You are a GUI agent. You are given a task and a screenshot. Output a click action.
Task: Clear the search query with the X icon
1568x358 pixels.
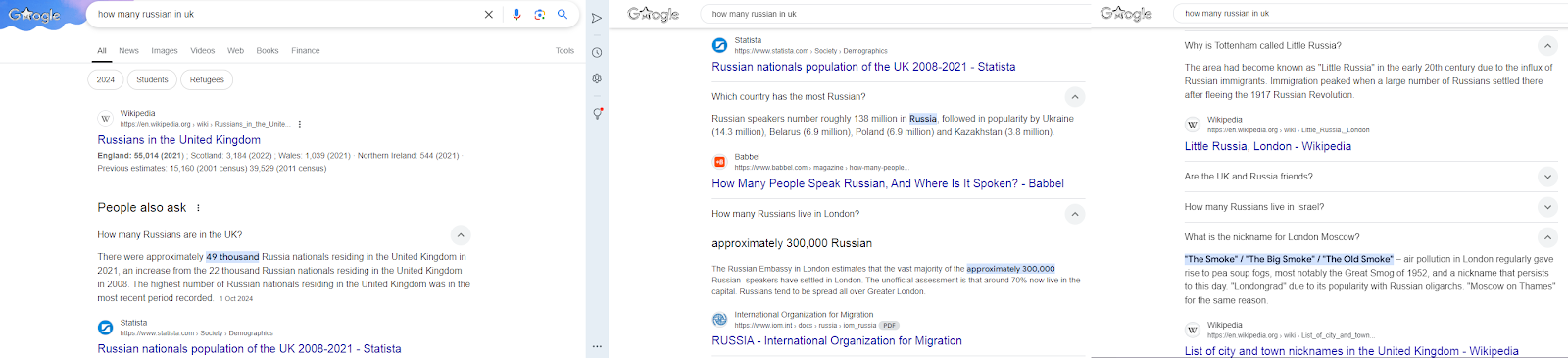[489, 15]
